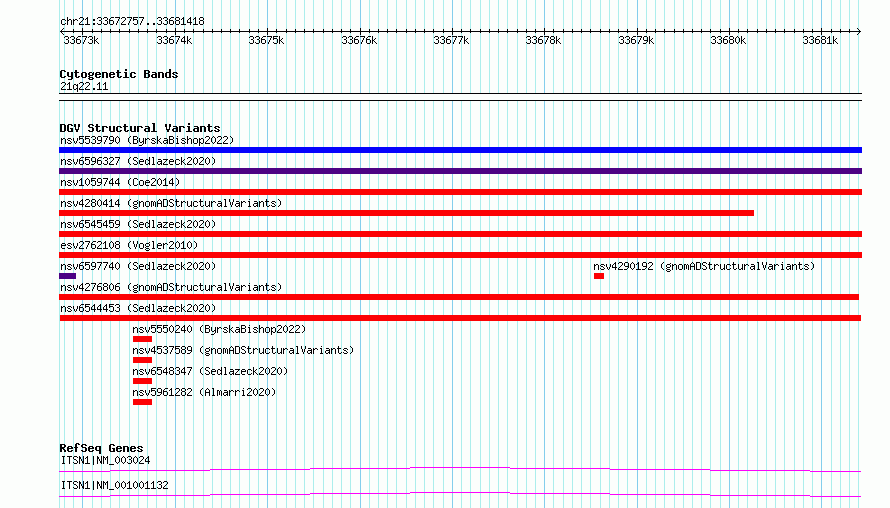
Task: Click the nsv6544453 (Sedlazeck2020) label
Action: pos(138,308)
